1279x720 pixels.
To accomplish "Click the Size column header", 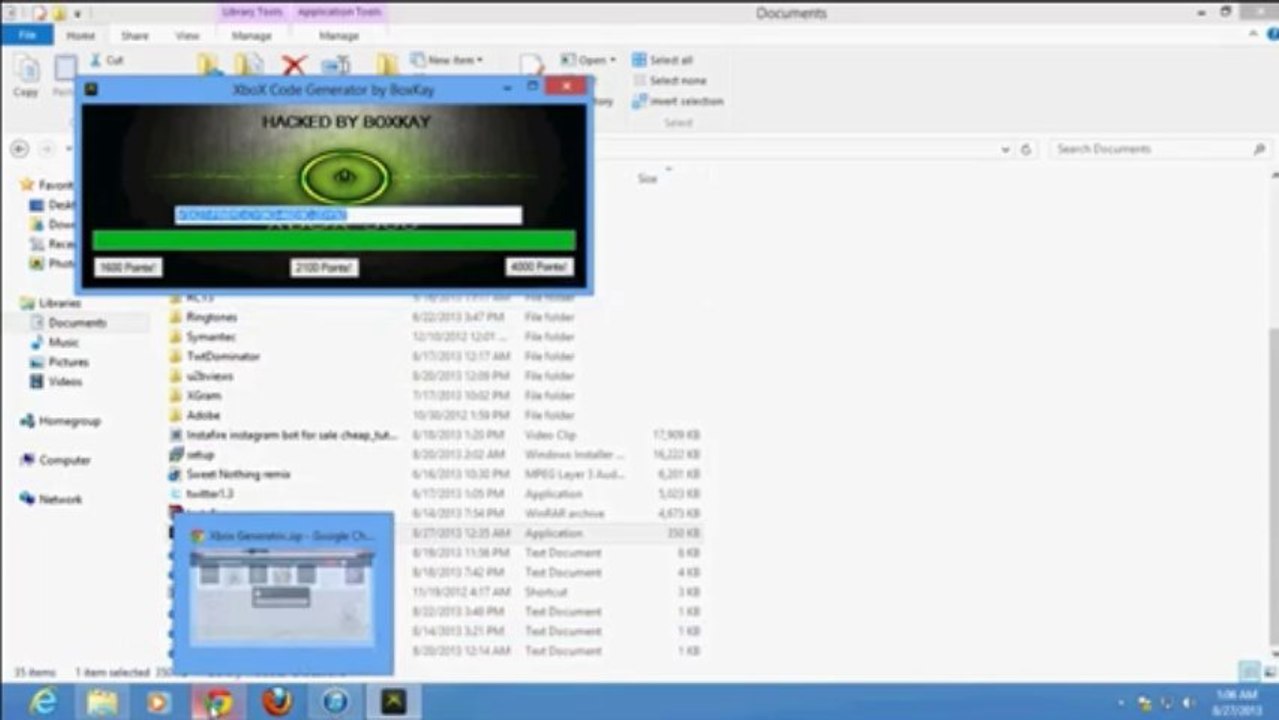I will click(x=647, y=179).
